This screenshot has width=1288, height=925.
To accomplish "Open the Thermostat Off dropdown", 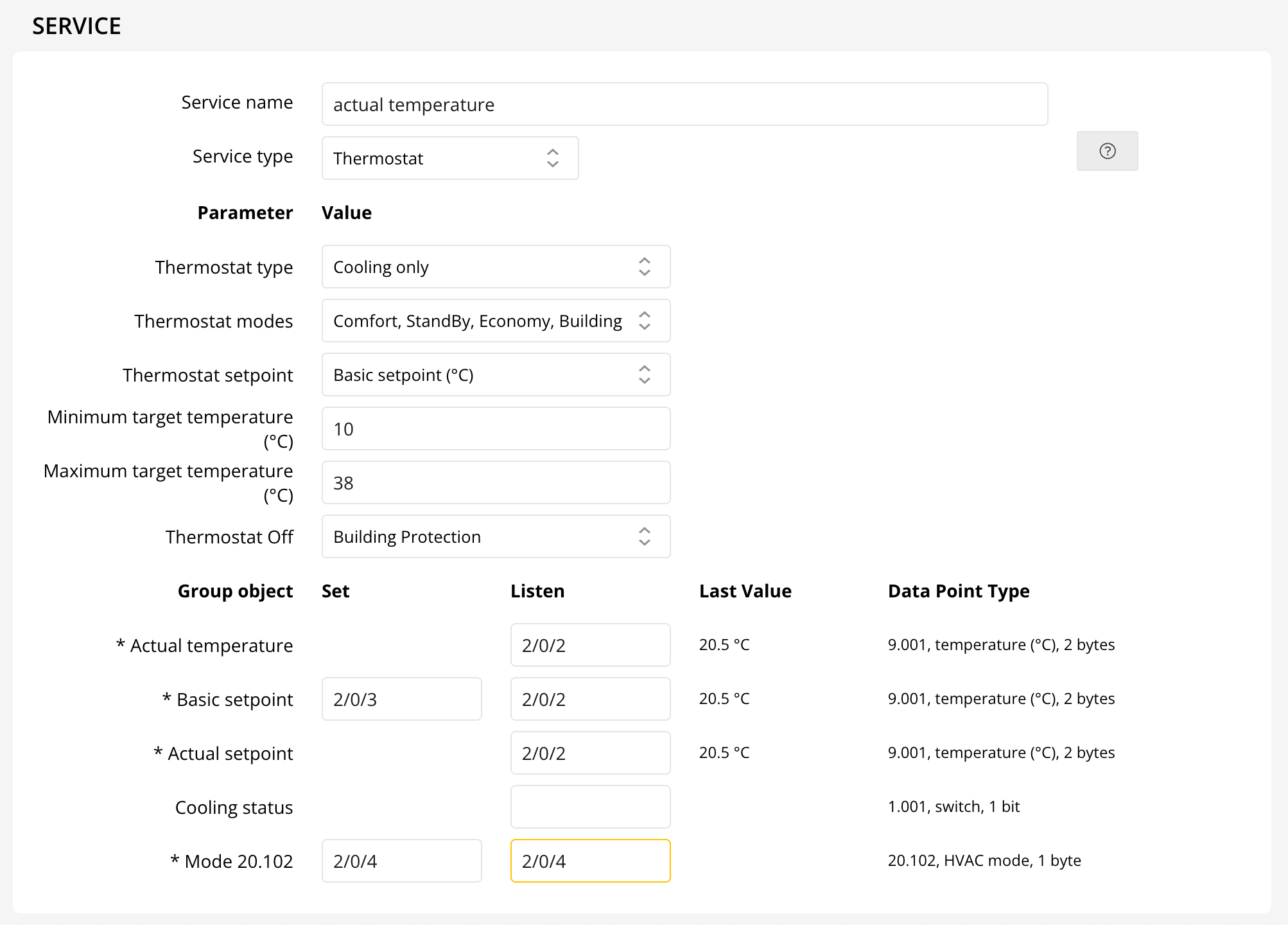I will pyautogui.click(x=495, y=536).
